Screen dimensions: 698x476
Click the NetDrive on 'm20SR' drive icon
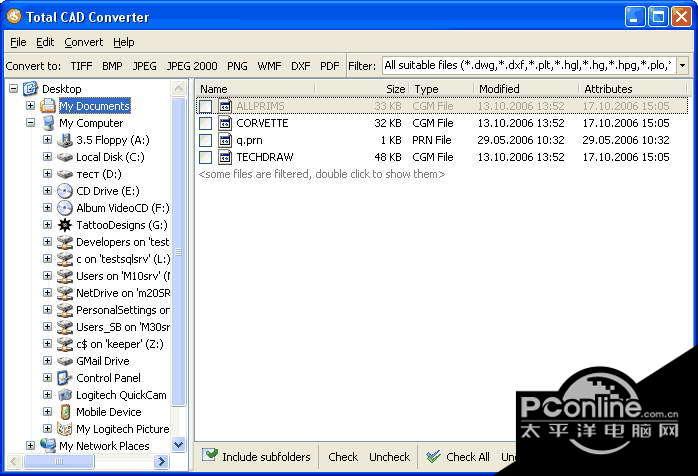[65, 293]
